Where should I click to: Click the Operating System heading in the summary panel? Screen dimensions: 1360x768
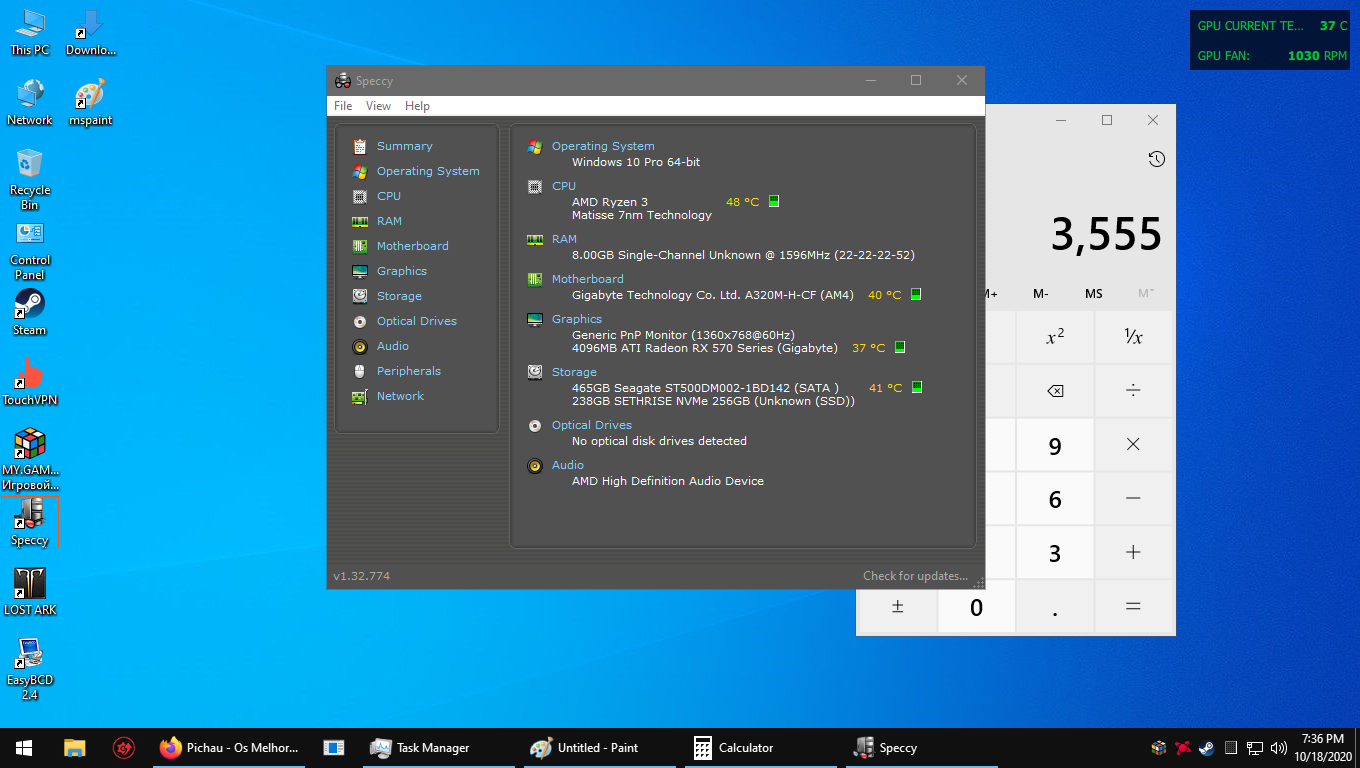tap(603, 146)
